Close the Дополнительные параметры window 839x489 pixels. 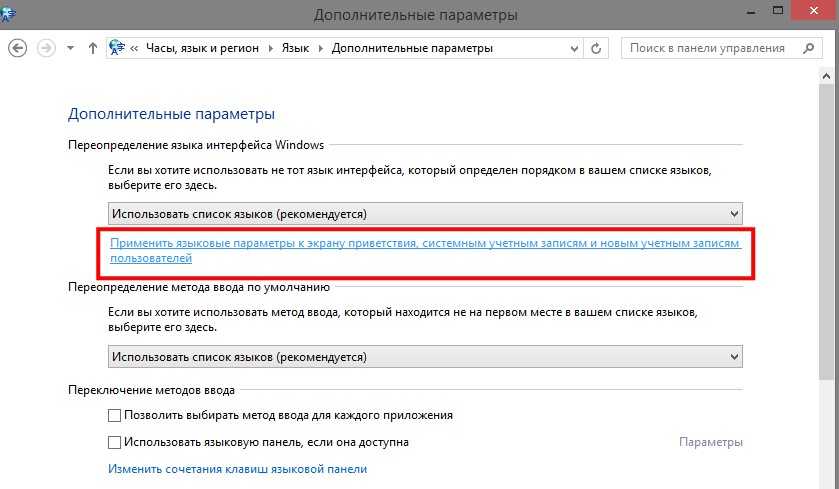(x=812, y=11)
